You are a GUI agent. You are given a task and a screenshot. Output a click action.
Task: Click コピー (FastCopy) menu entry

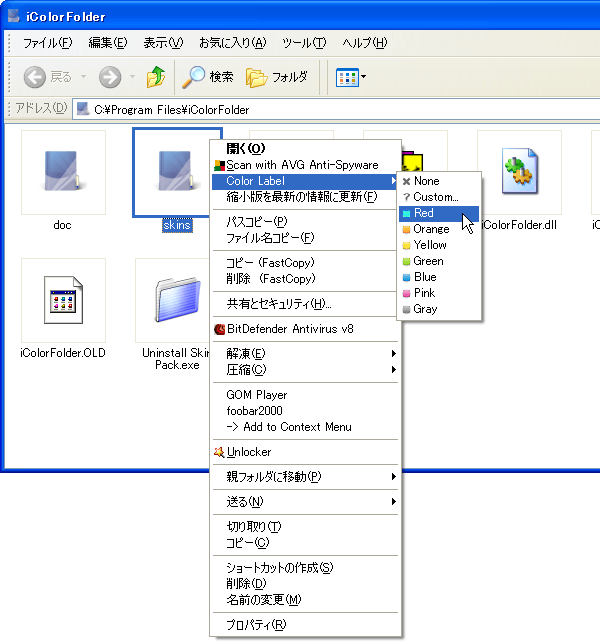pyautogui.click(x=306, y=263)
